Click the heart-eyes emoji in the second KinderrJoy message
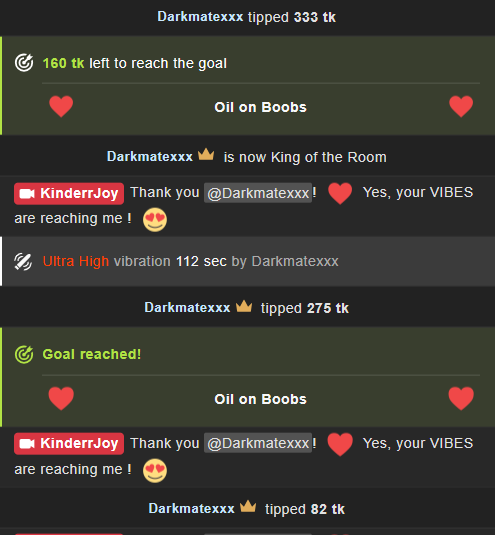Viewport: 495px width, 535px height. [x=155, y=471]
